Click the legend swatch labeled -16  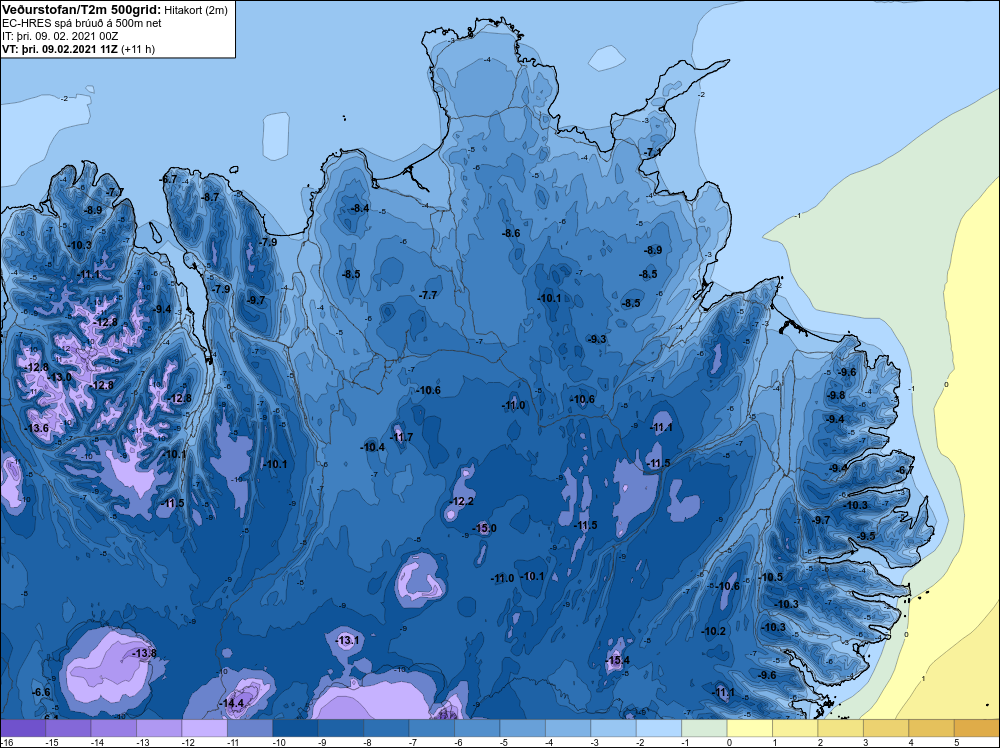[x=23, y=728]
